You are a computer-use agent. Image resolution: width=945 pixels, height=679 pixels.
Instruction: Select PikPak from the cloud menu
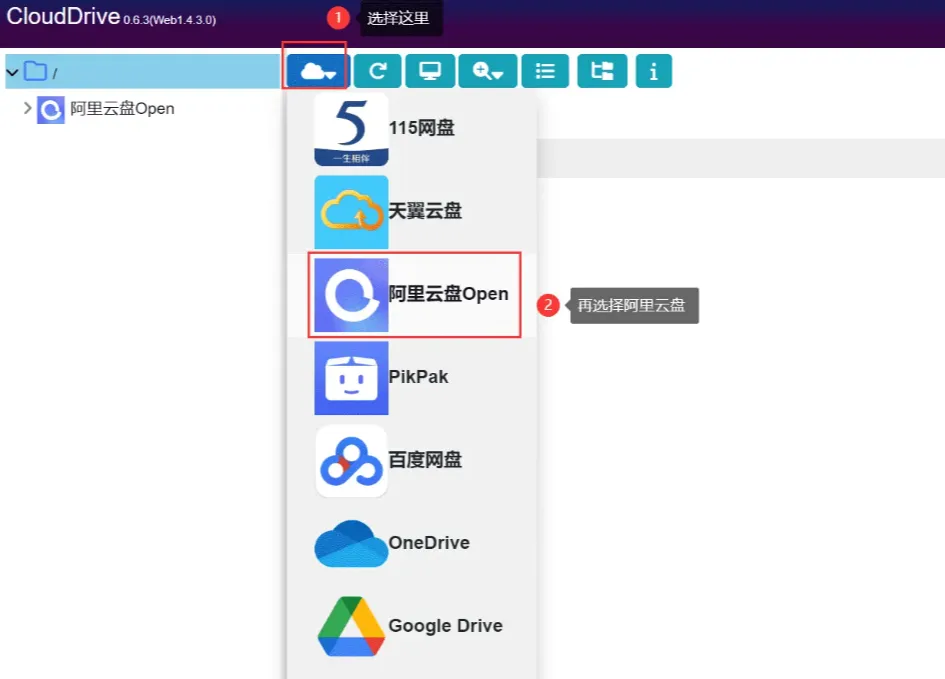tap(412, 378)
